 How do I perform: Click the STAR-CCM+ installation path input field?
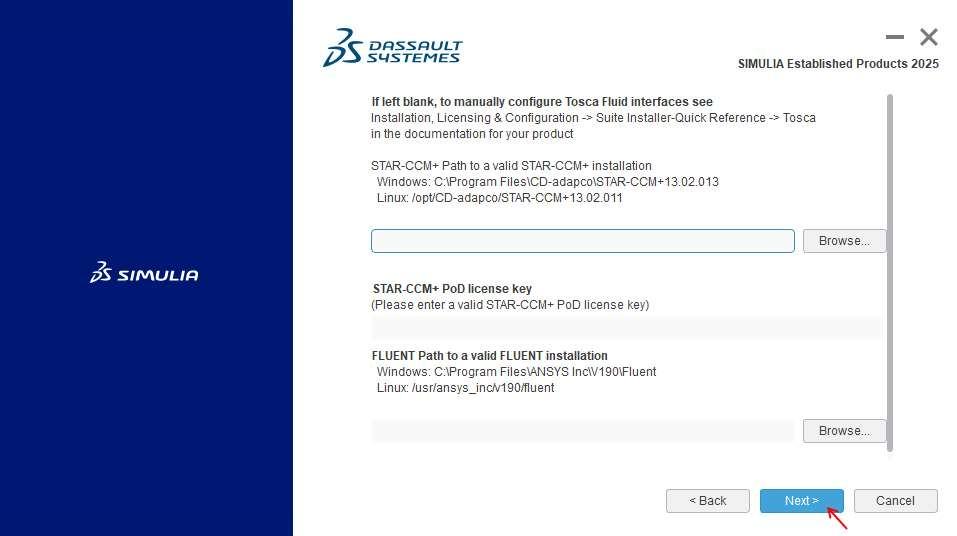tap(582, 241)
